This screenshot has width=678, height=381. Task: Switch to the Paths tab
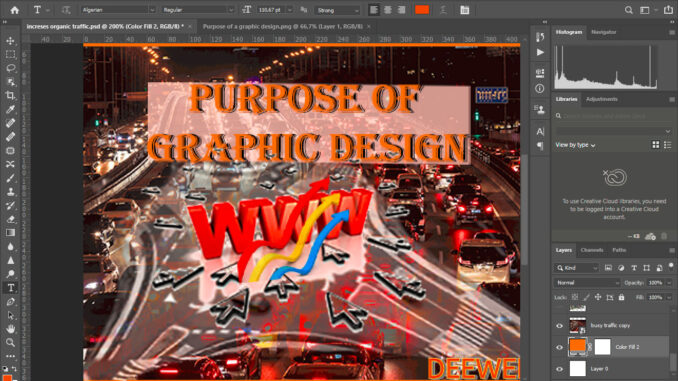(x=619, y=250)
